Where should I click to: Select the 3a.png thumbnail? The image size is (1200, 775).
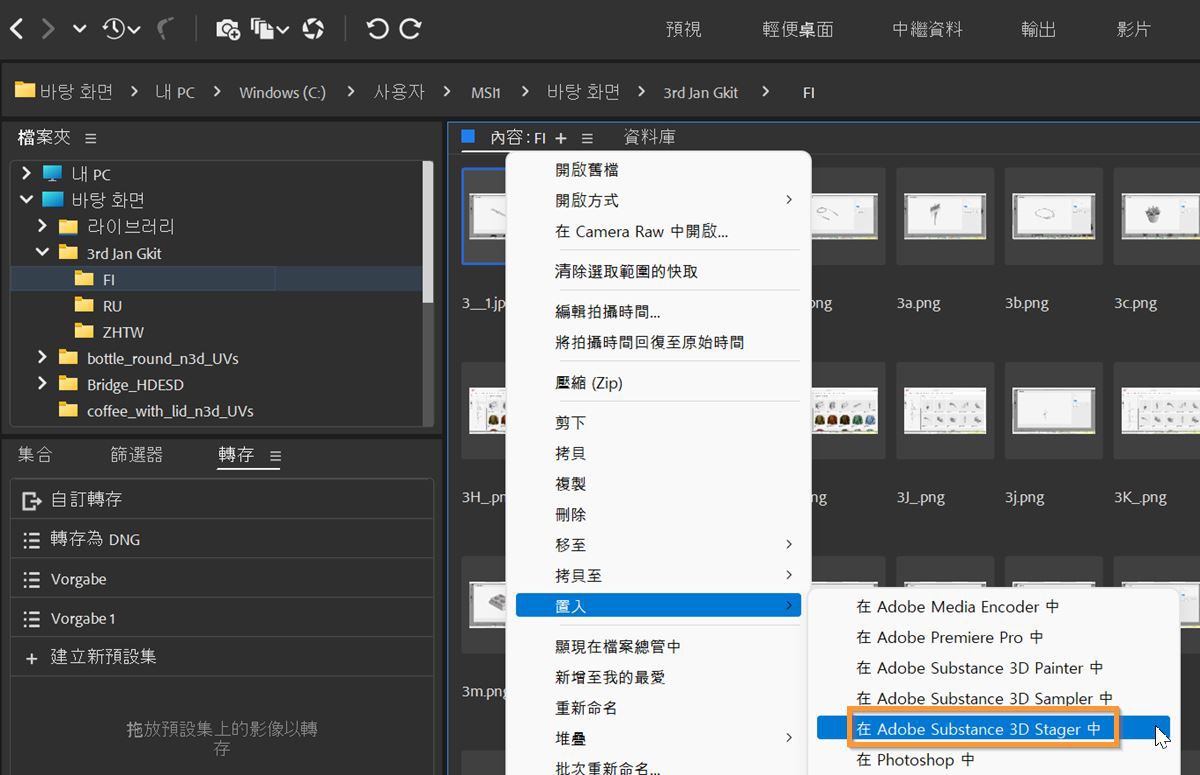(945, 216)
